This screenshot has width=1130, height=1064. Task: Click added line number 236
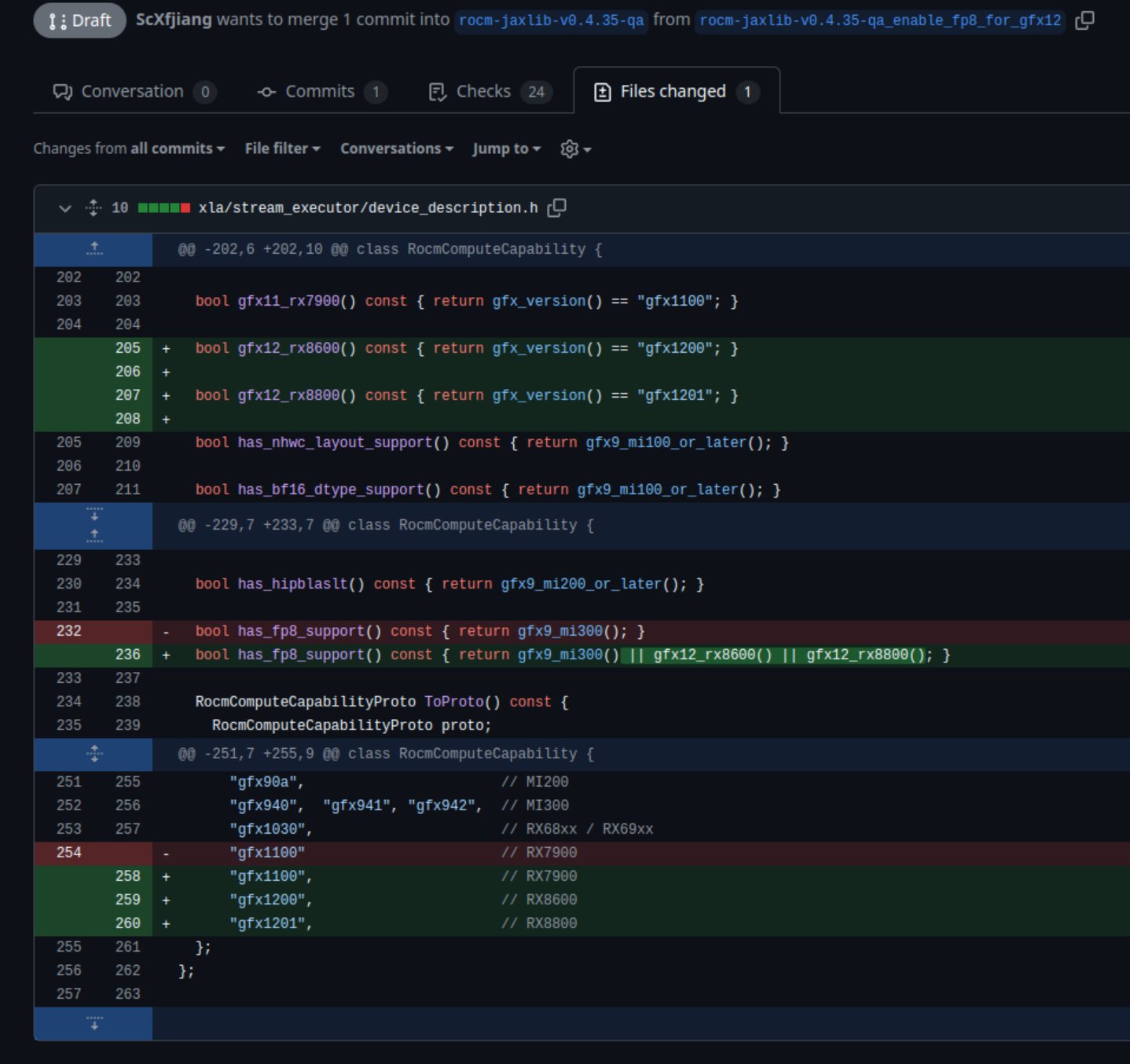(x=127, y=655)
